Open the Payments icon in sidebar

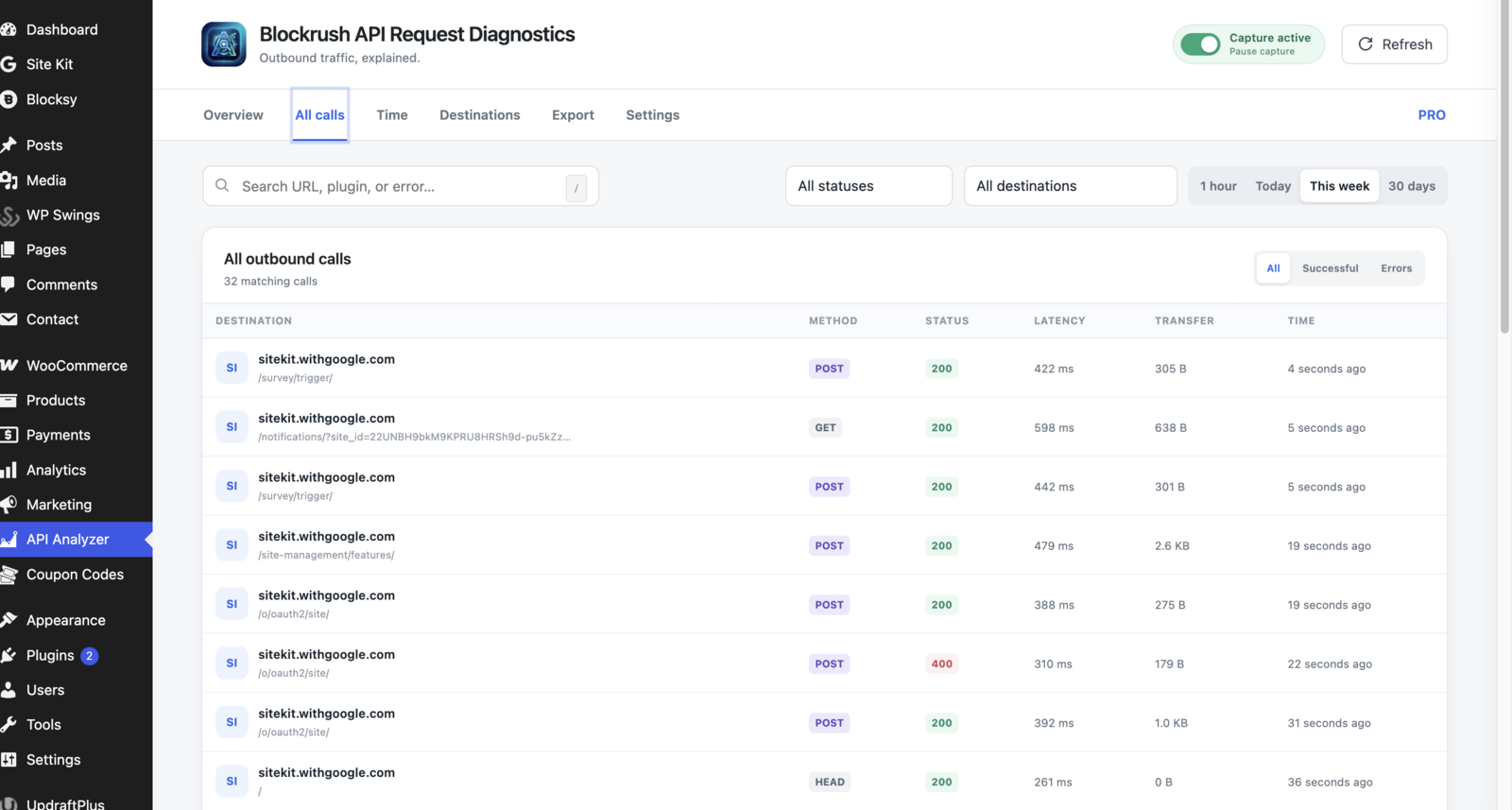[x=9, y=435]
